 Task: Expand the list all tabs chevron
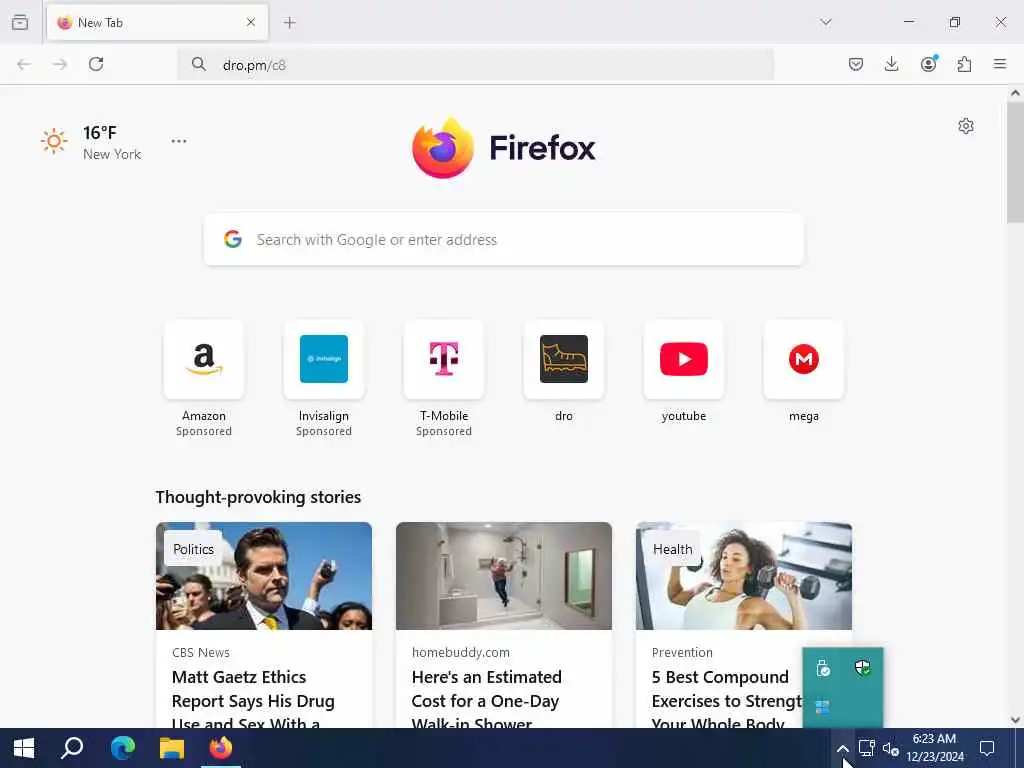[x=826, y=22]
